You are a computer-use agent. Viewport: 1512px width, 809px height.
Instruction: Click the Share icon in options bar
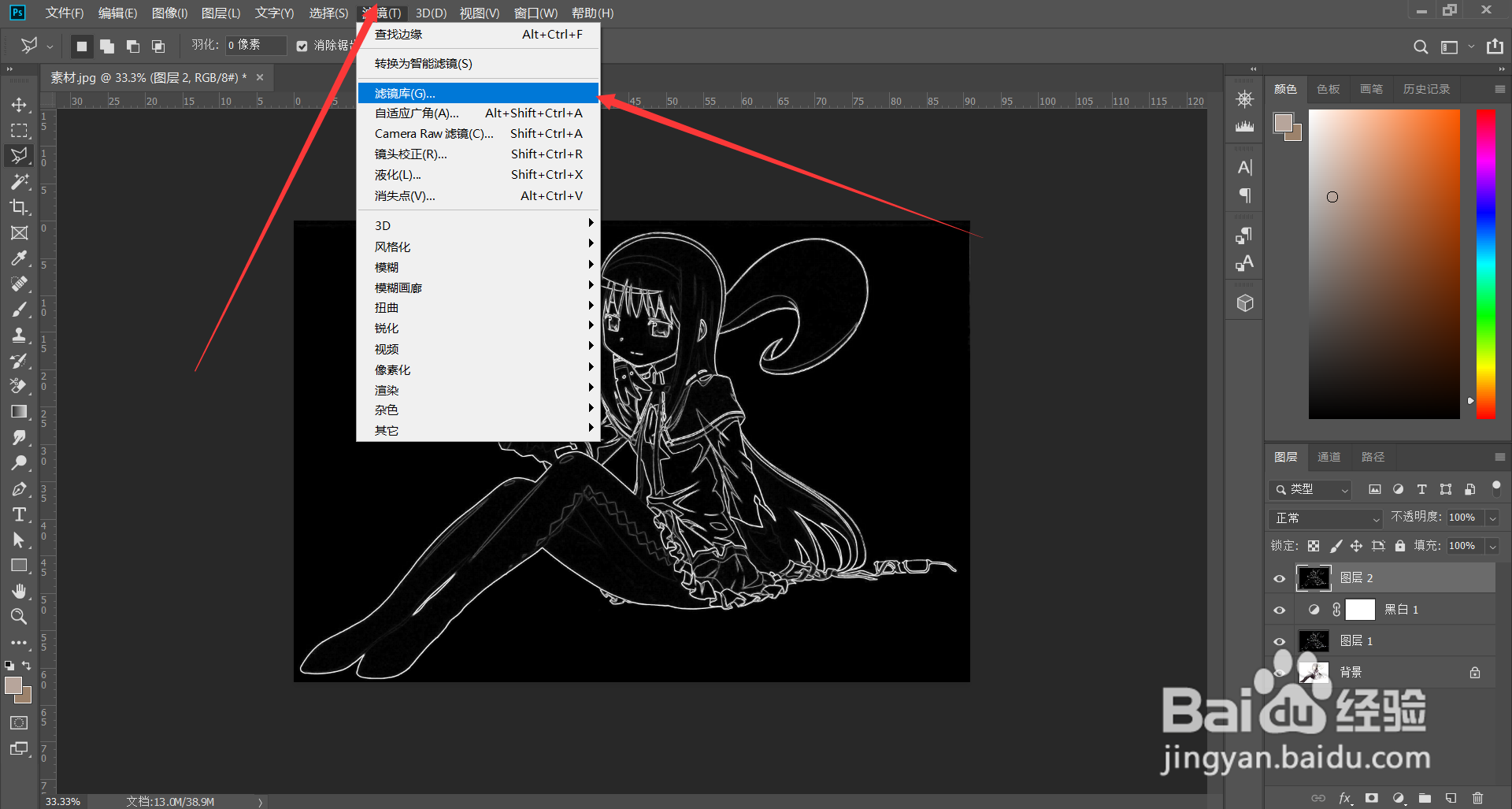tap(1495, 46)
